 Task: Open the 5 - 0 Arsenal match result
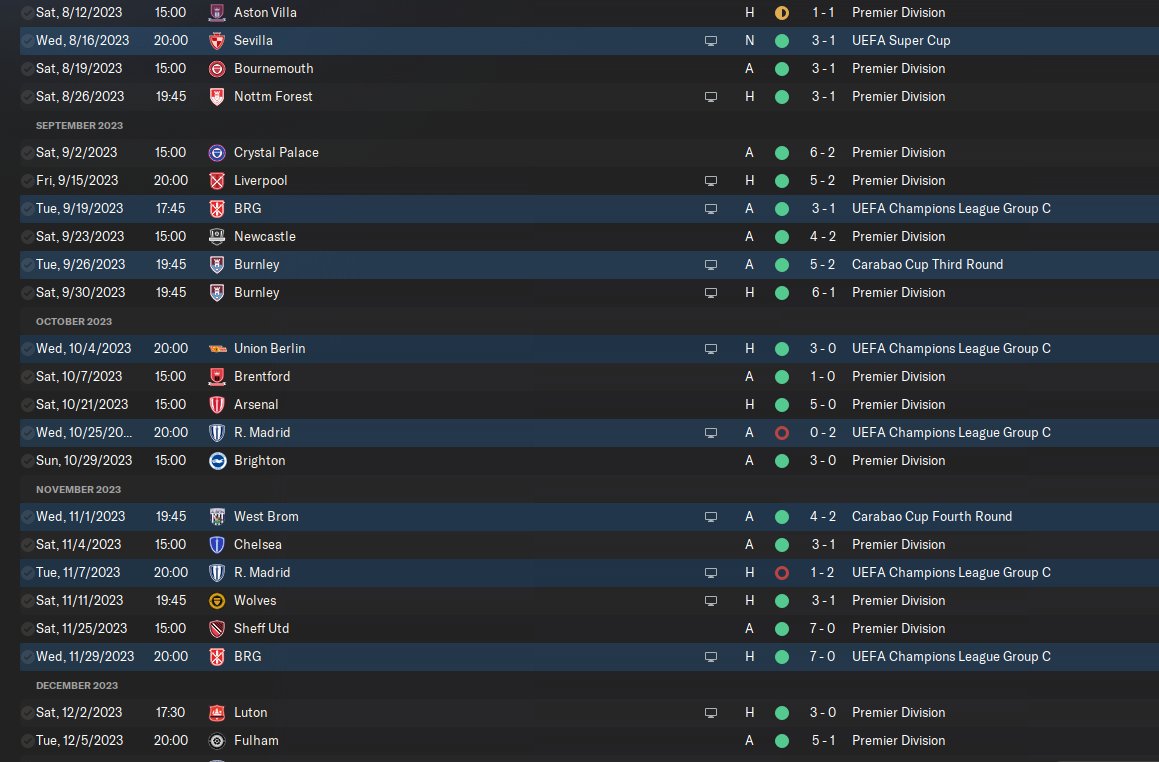[822, 404]
